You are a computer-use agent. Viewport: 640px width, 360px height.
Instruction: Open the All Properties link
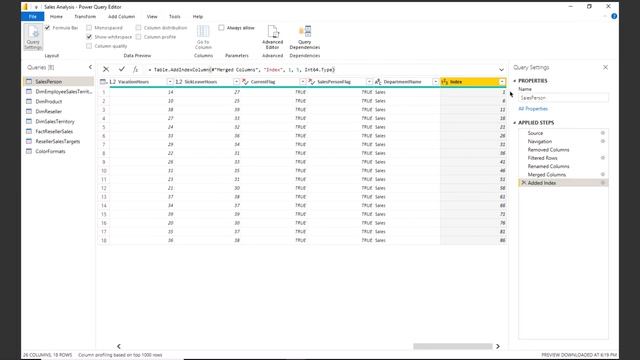tap(533, 109)
